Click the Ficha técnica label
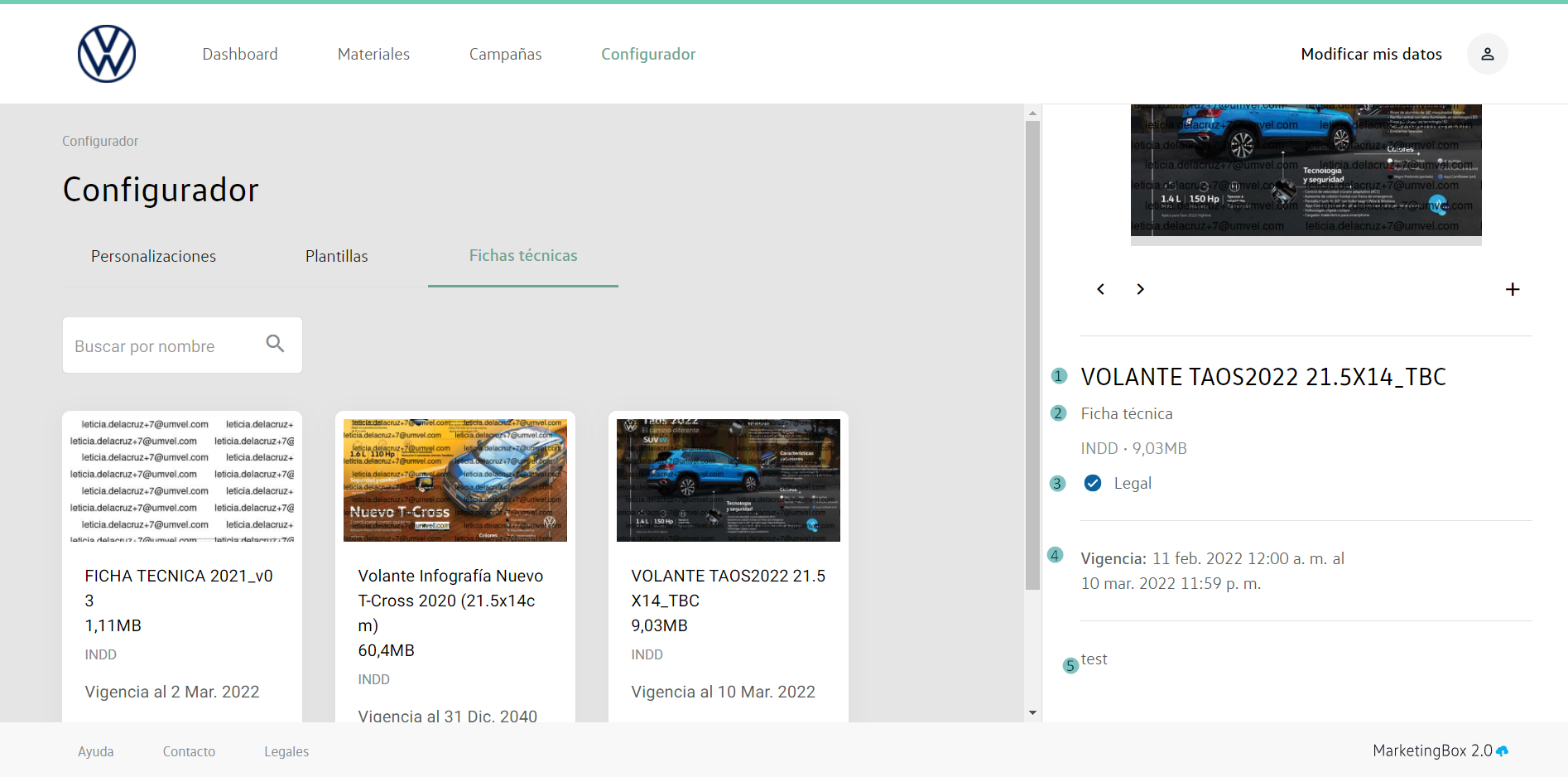This screenshot has height=777, width=1568. click(x=1126, y=413)
